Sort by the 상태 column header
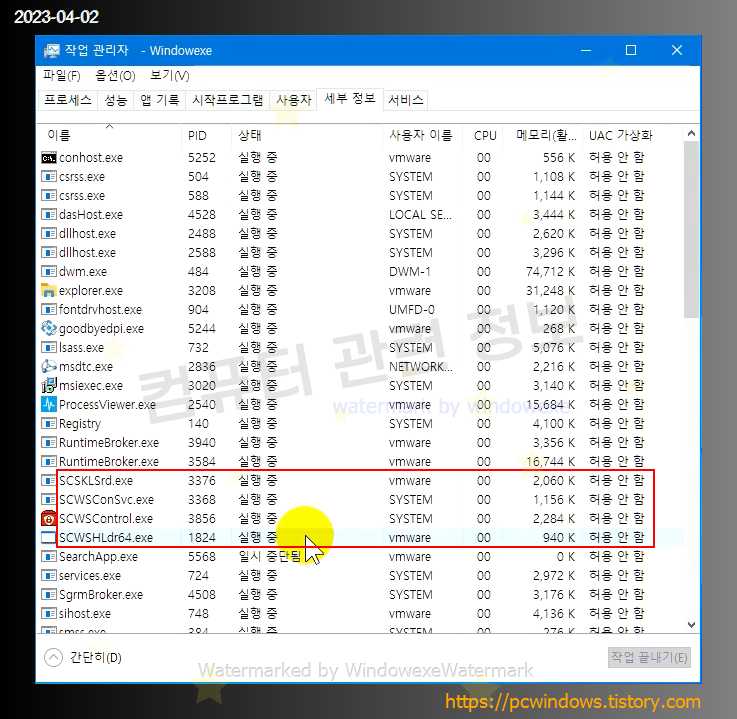Viewport: 737px width, 719px height. pyautogui.click(x=307, y=136)
